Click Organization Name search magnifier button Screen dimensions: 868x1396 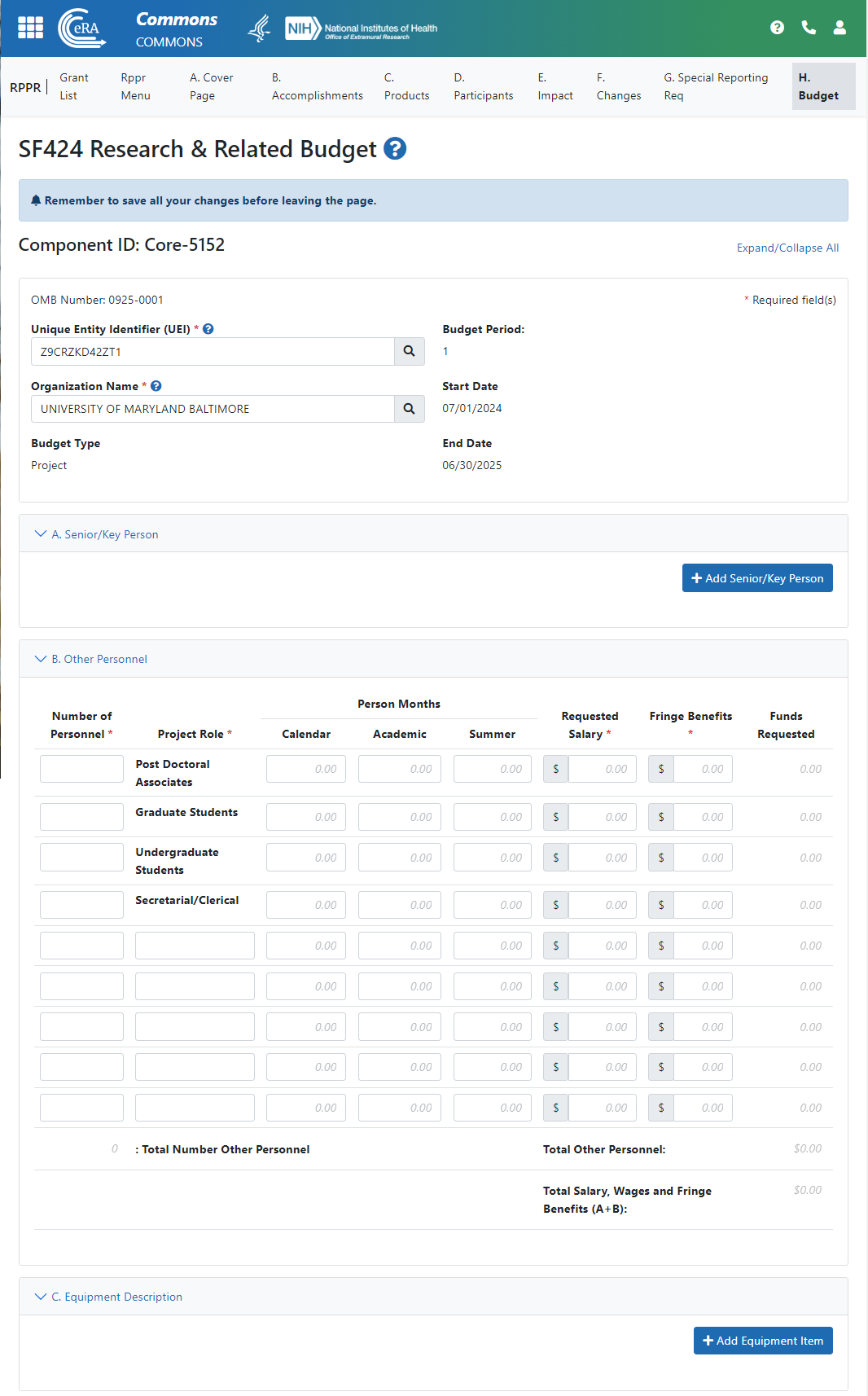click(x=410, y=409)
